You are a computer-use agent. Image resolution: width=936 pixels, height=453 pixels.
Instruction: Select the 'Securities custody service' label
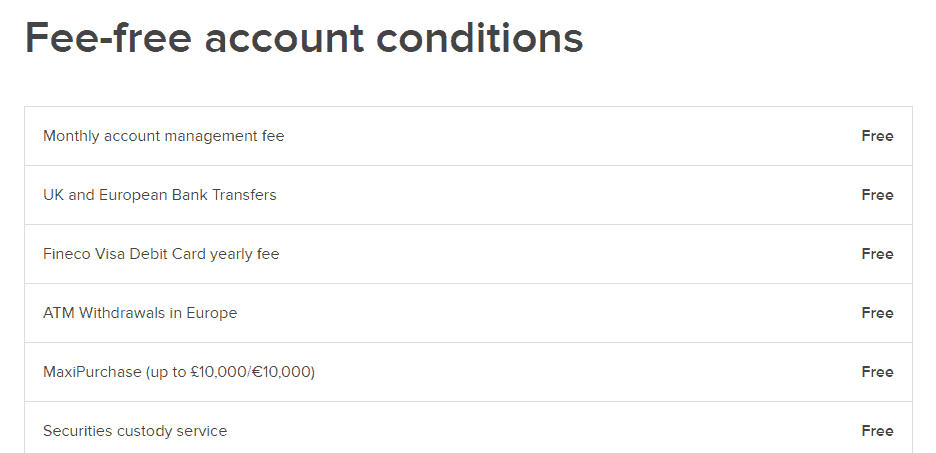135,431
